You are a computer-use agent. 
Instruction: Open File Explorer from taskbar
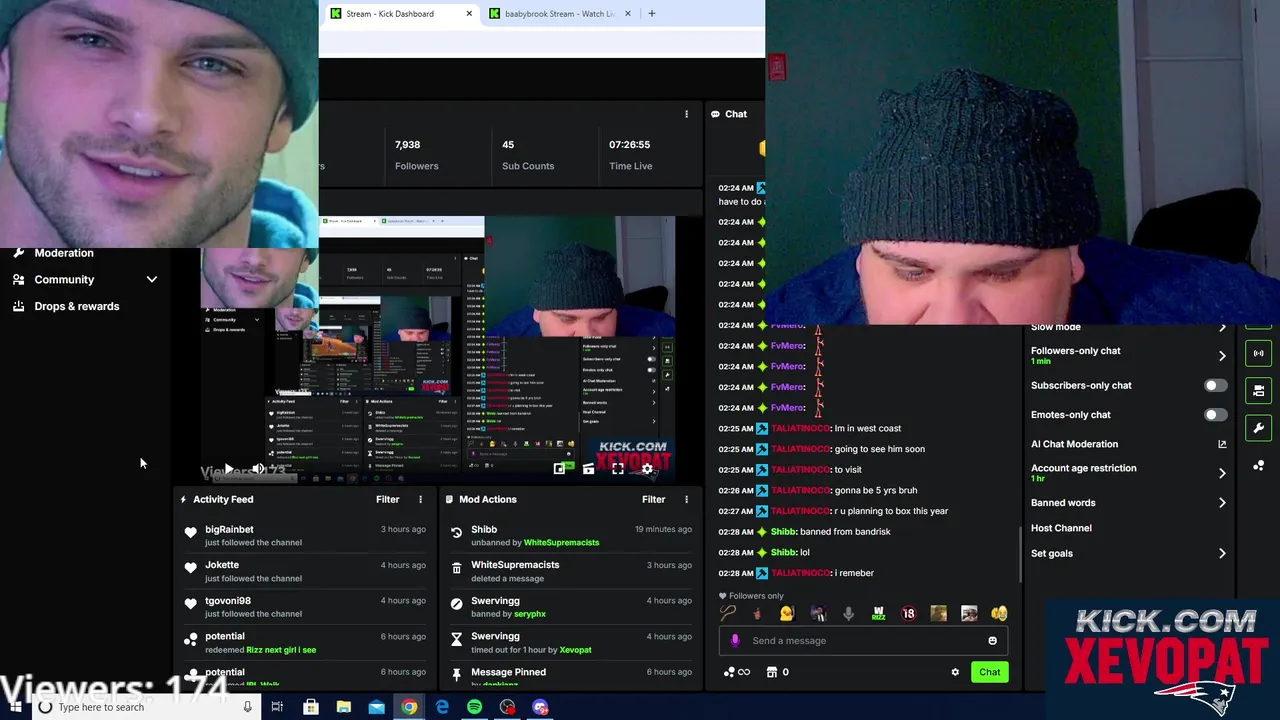click(x=343, y=707)
